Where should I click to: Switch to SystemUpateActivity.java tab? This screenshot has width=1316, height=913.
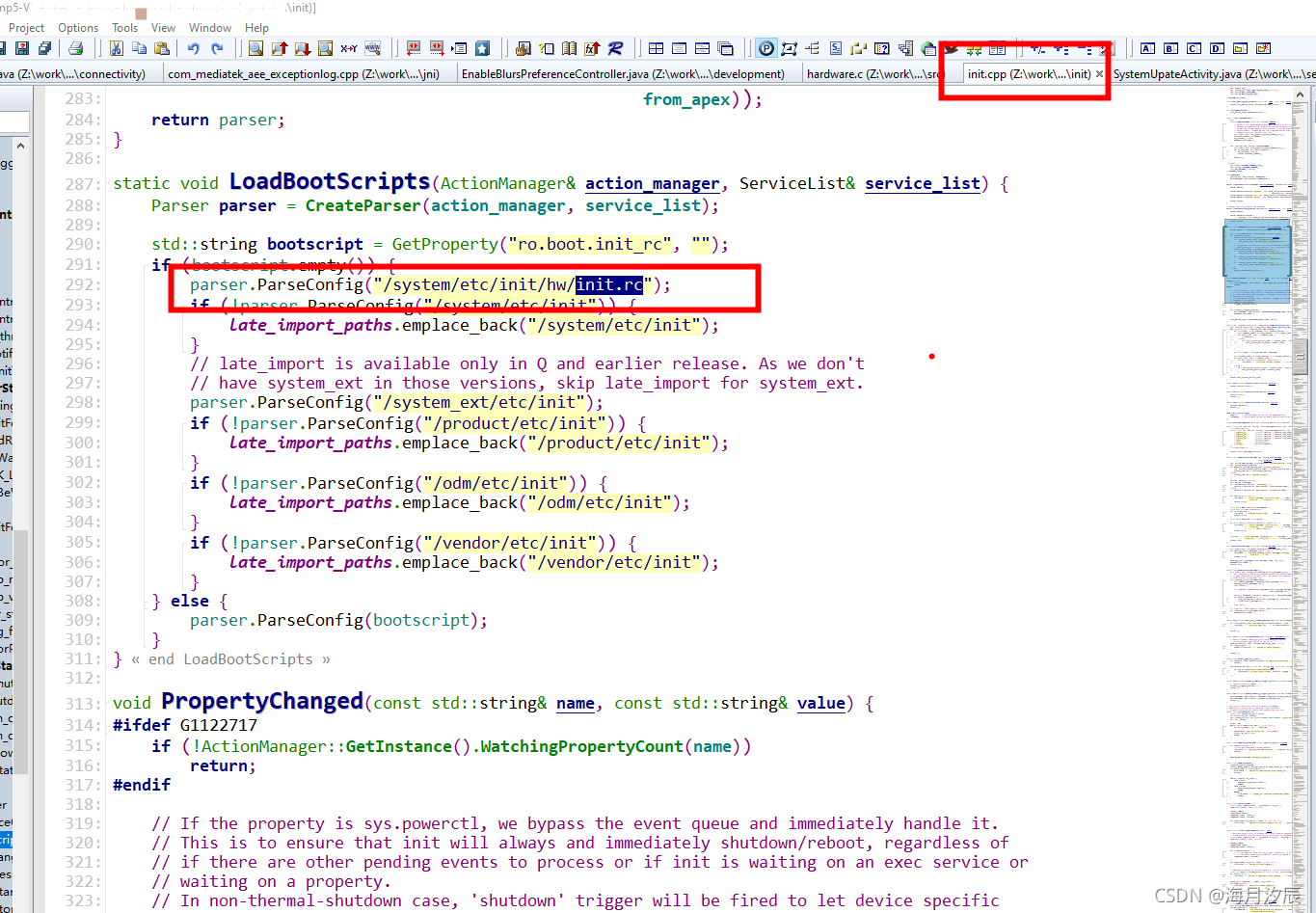tap(1213, 74)
